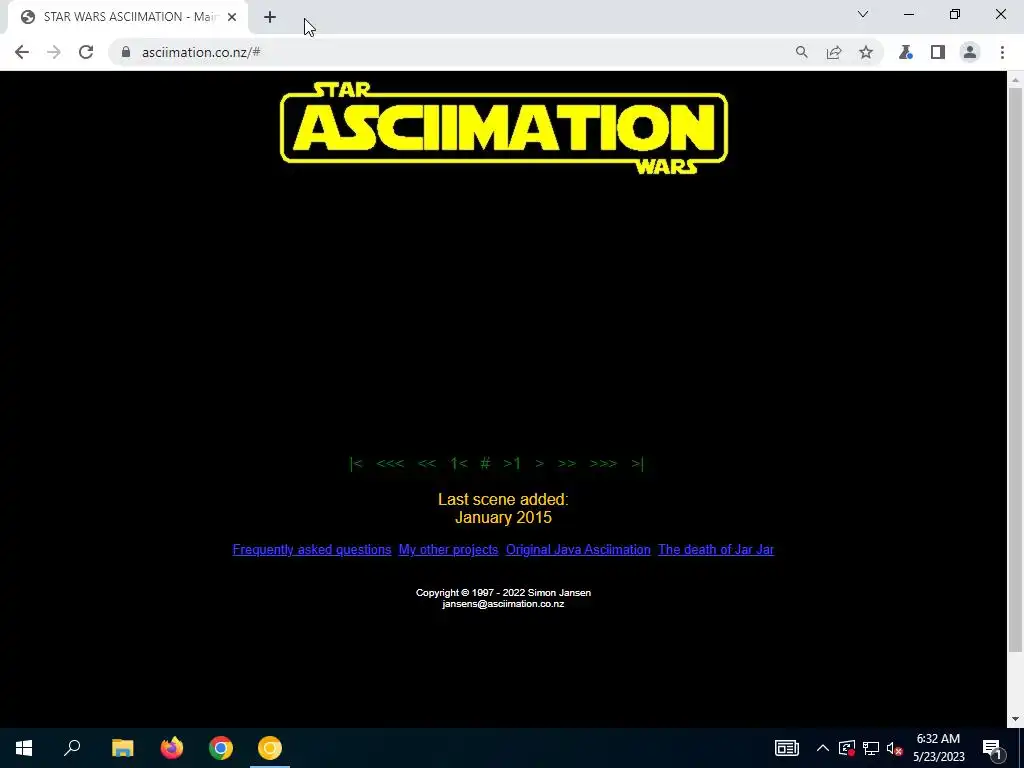
Task: Step forward one frame with >1
Action: 512,463
